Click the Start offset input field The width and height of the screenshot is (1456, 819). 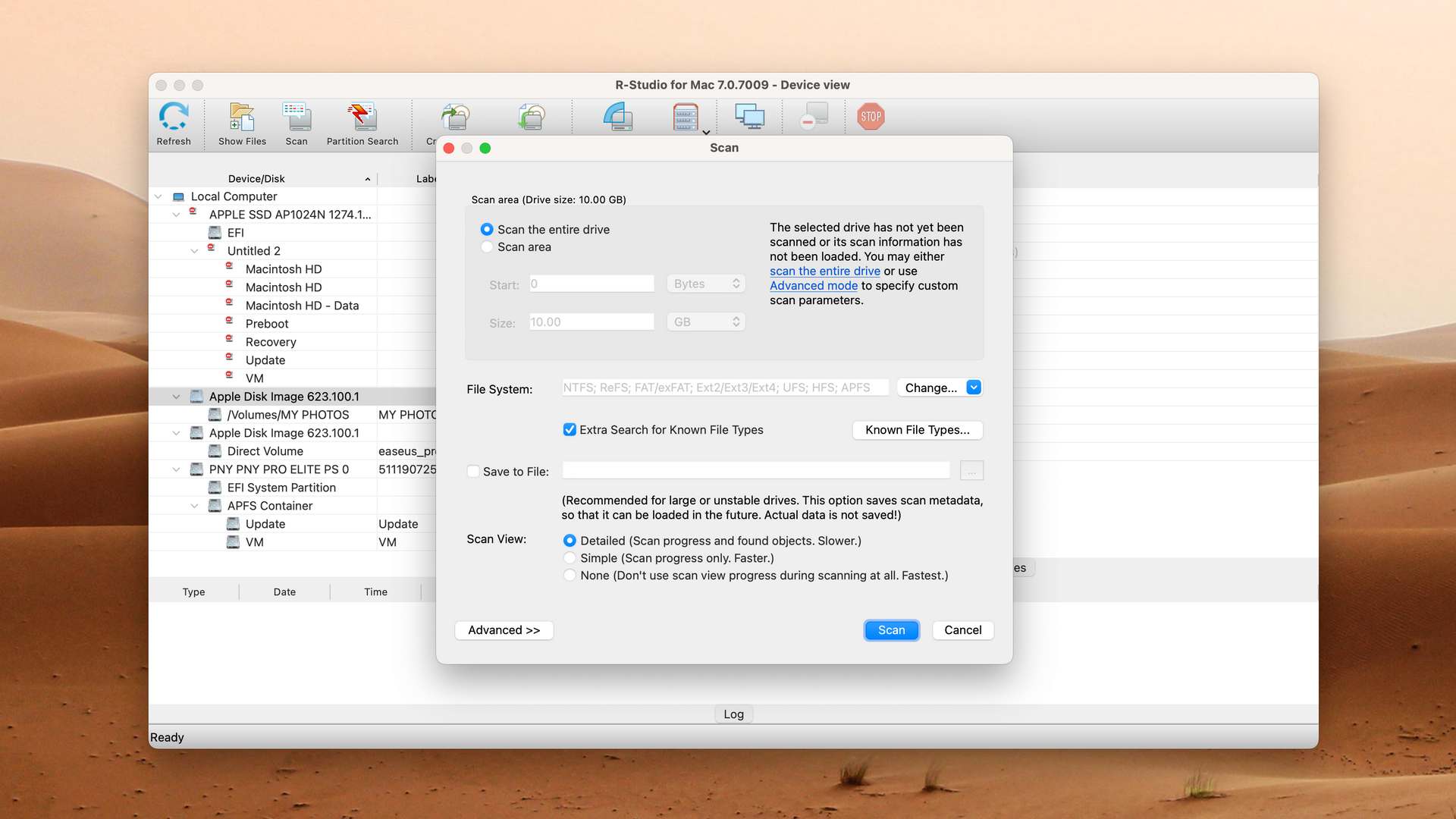point(591,284)
